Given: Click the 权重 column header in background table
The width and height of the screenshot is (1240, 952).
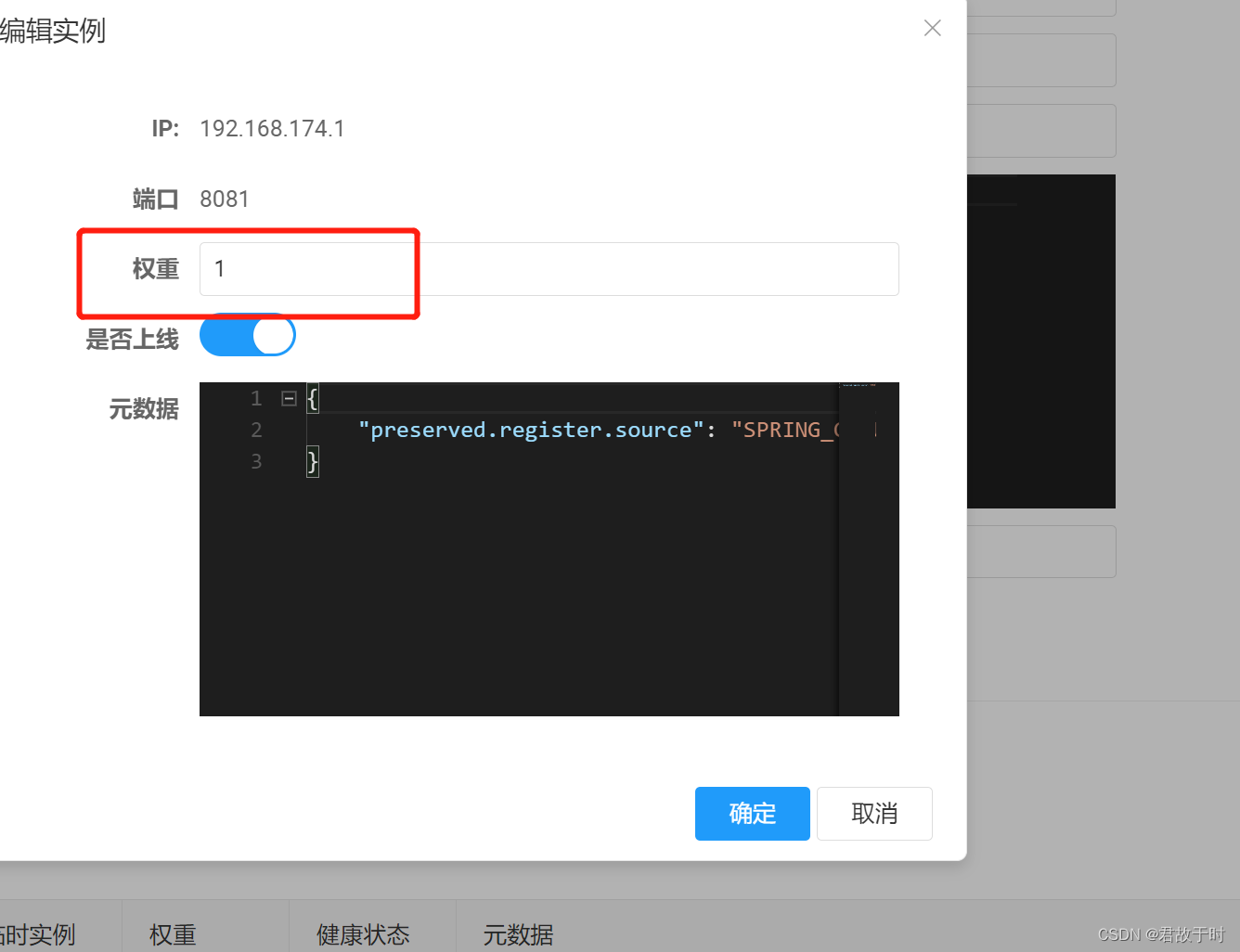Looking at the screenshot, I should 173,934.
